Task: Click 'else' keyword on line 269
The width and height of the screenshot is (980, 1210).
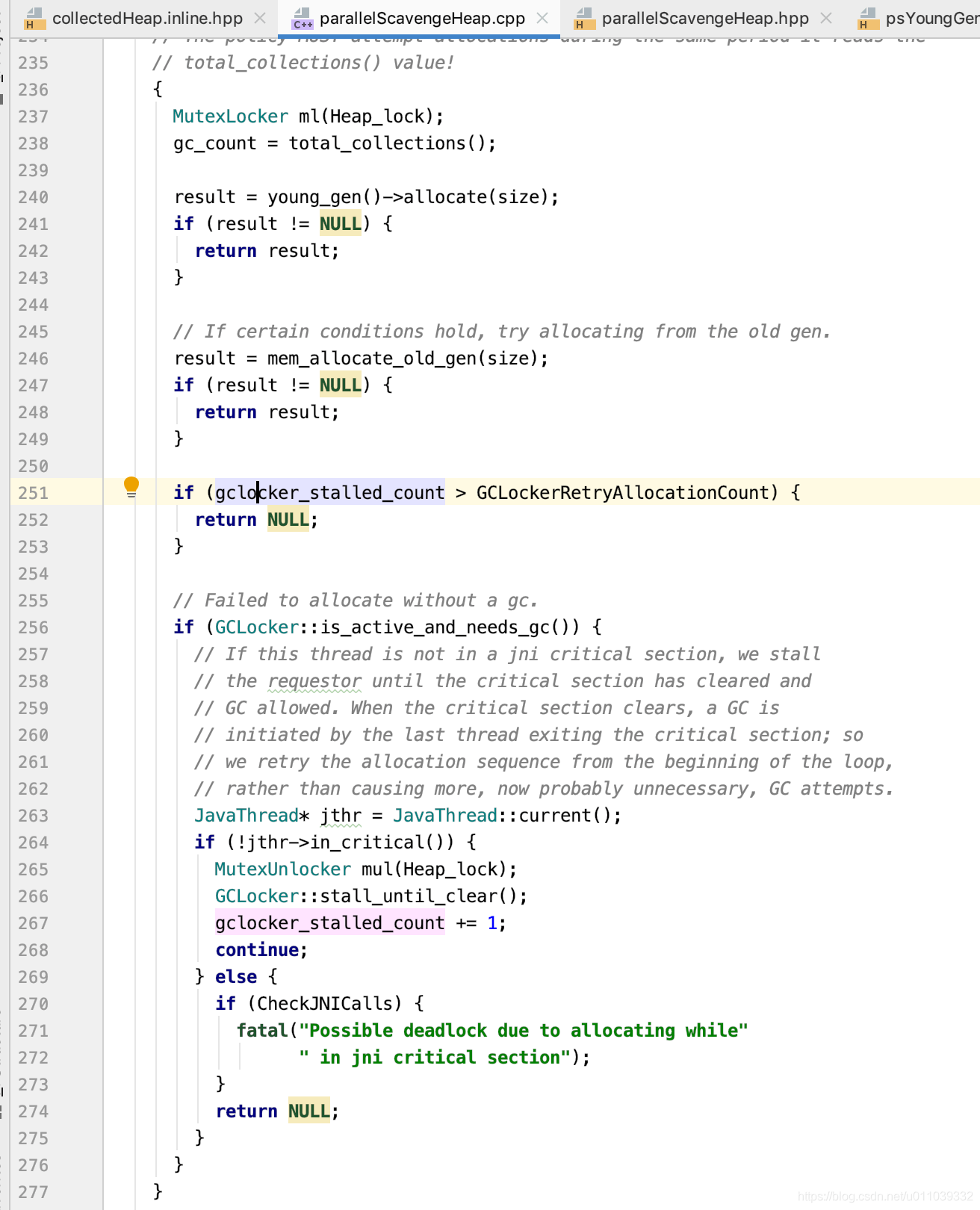Action: (236, 977)
